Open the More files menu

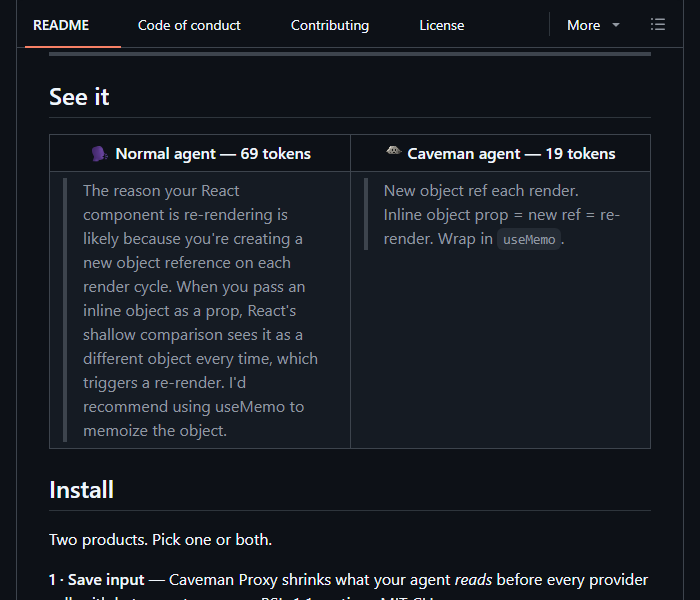coord(593,25)
